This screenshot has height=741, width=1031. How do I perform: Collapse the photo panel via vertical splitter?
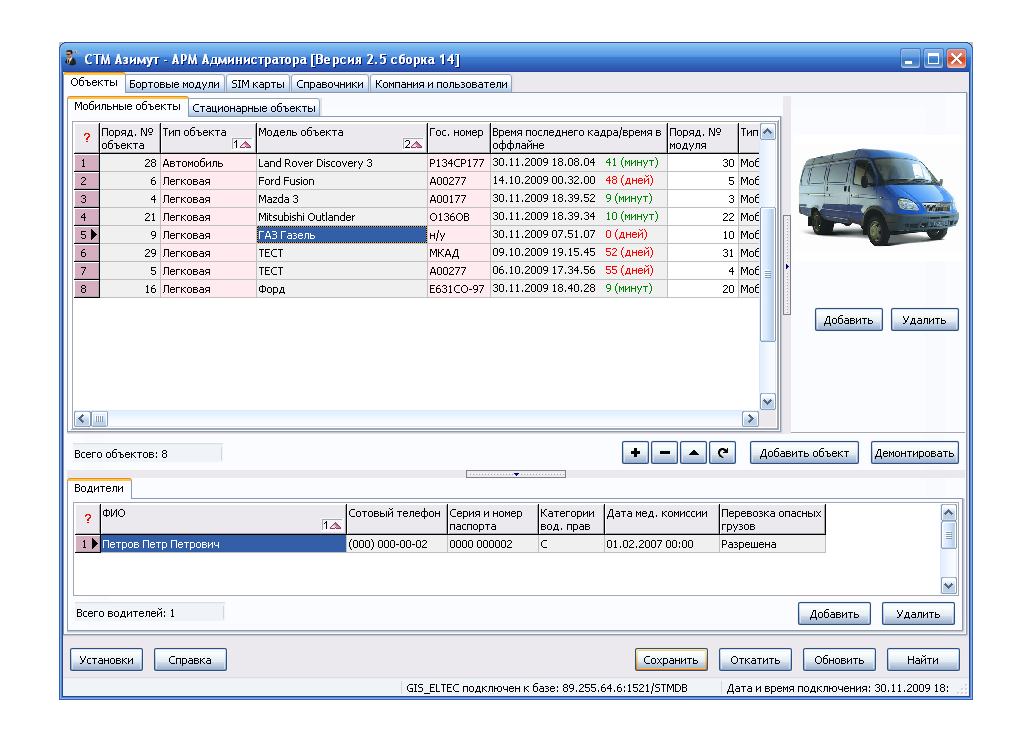(787, 266)
